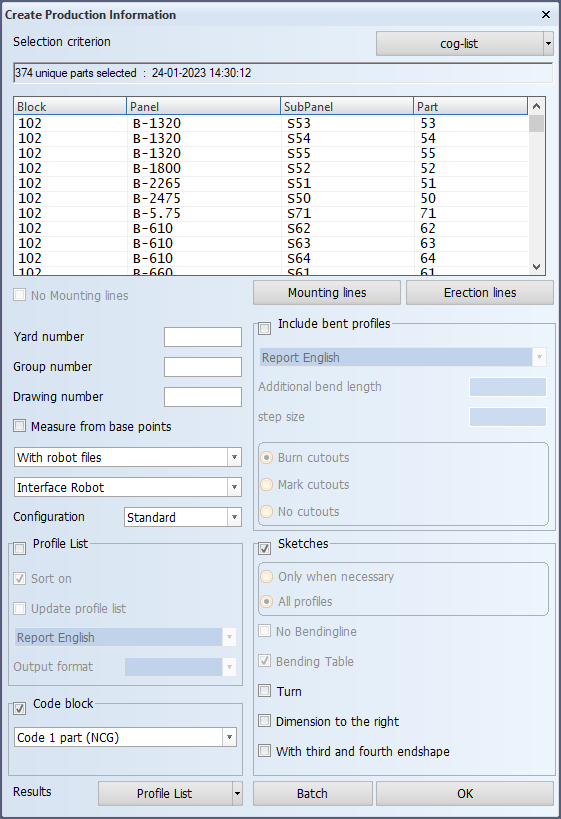This screenshot has height=819, width=561.
Task: Click the No Mounting lines checkbox
Action: (x=19, y=295)
